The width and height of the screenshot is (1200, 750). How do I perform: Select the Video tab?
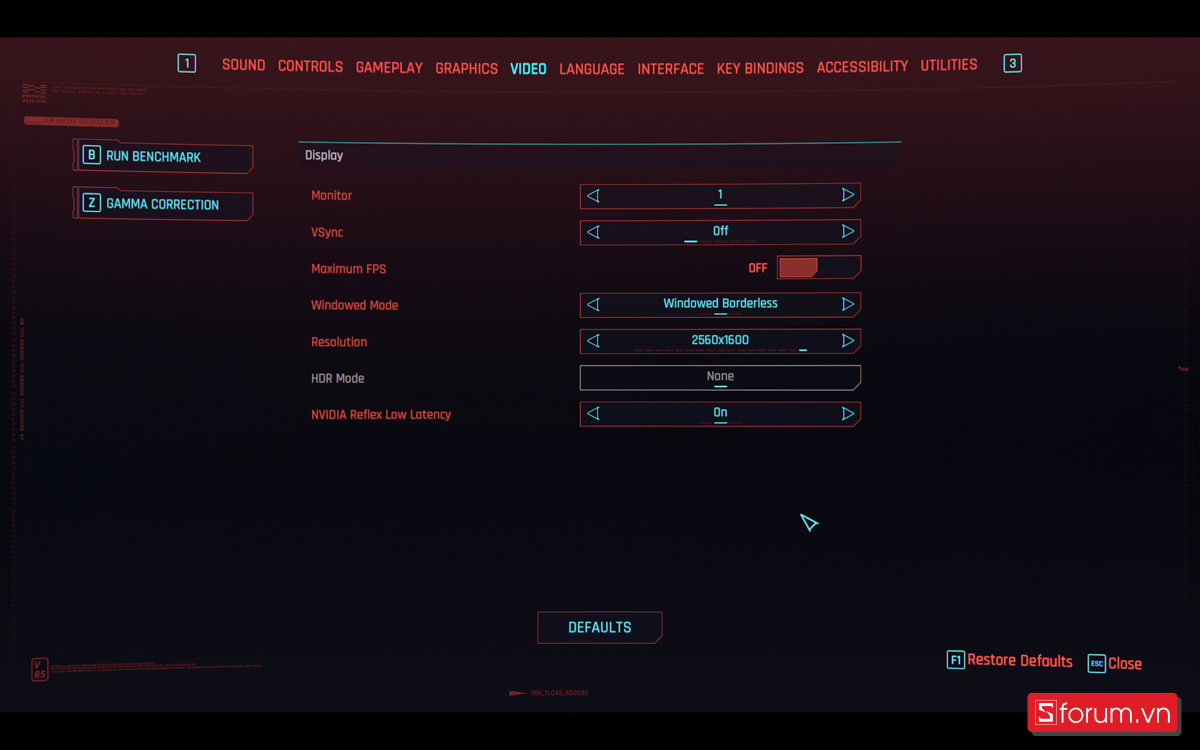point(528,69)
